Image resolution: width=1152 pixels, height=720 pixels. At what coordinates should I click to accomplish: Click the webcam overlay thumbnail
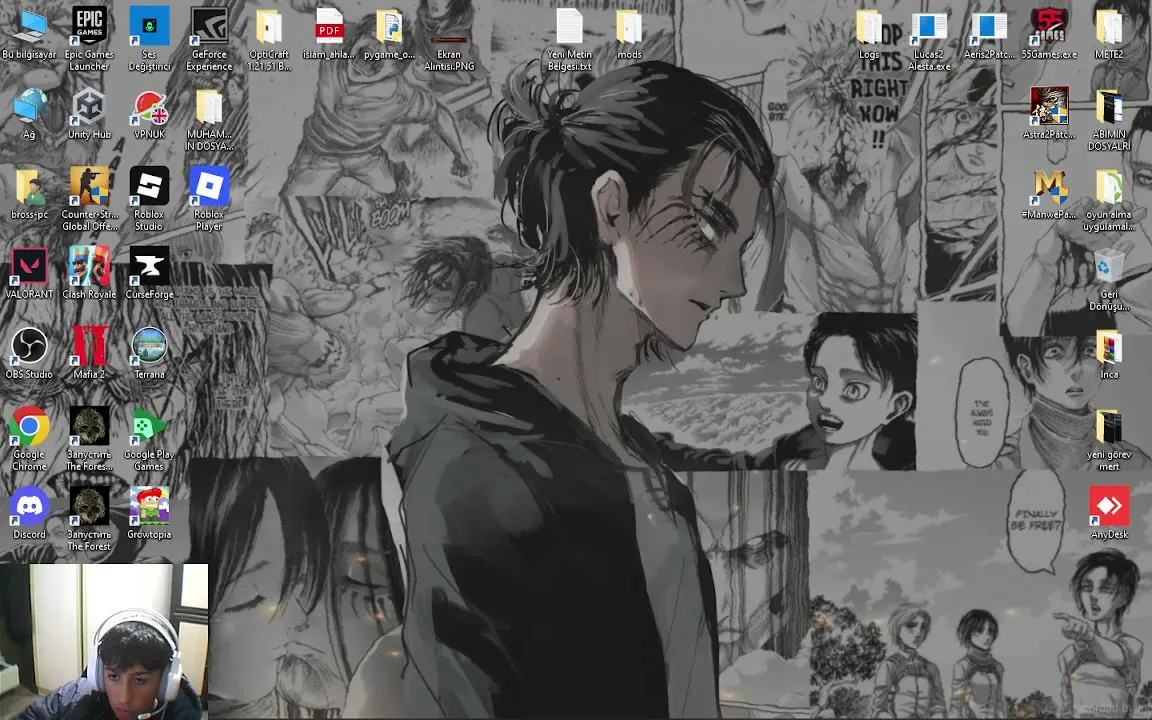tap(104, 641)
